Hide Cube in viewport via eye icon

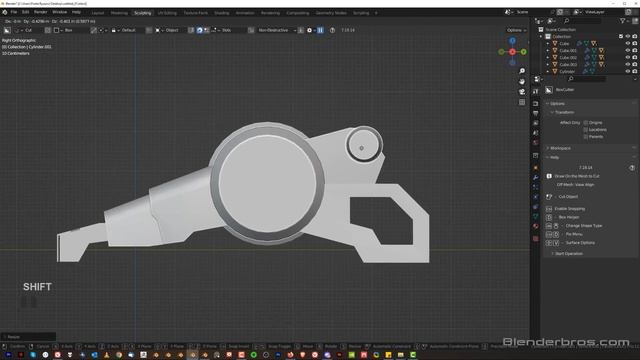point(628,43)
